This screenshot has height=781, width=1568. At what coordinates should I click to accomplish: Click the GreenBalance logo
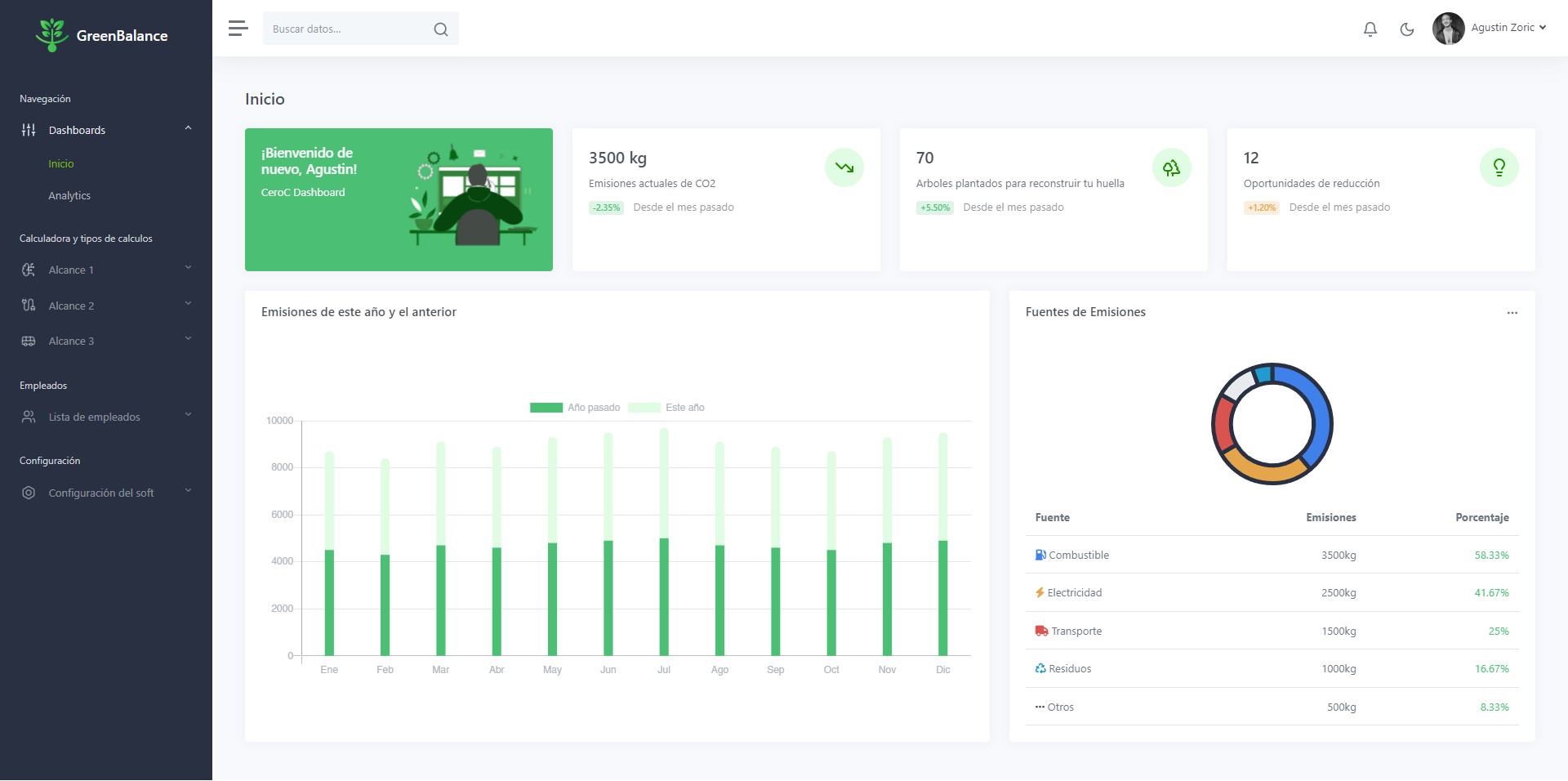102,35
